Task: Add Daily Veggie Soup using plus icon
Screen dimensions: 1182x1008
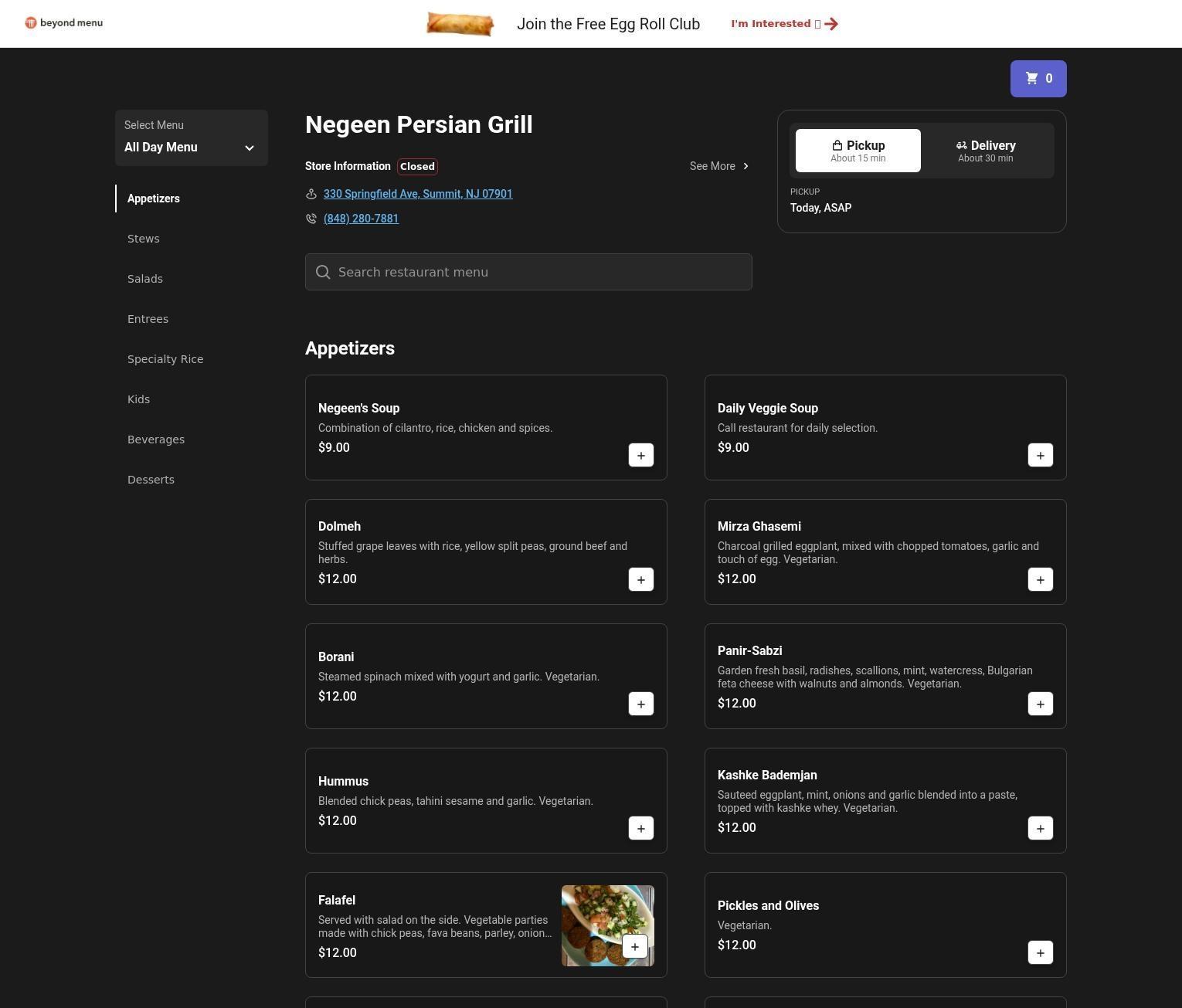Action: [1040, 456]
